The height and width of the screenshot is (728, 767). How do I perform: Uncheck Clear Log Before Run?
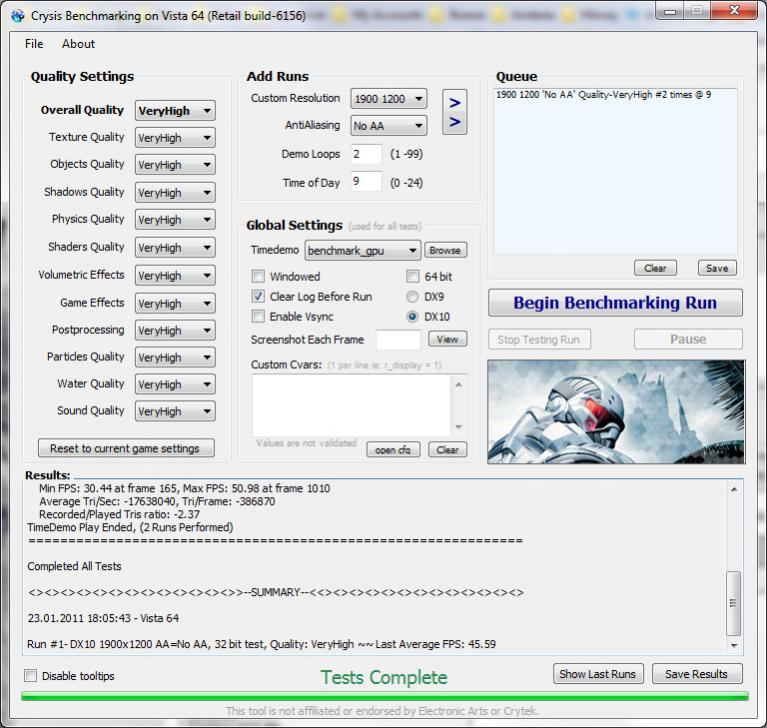258,296
